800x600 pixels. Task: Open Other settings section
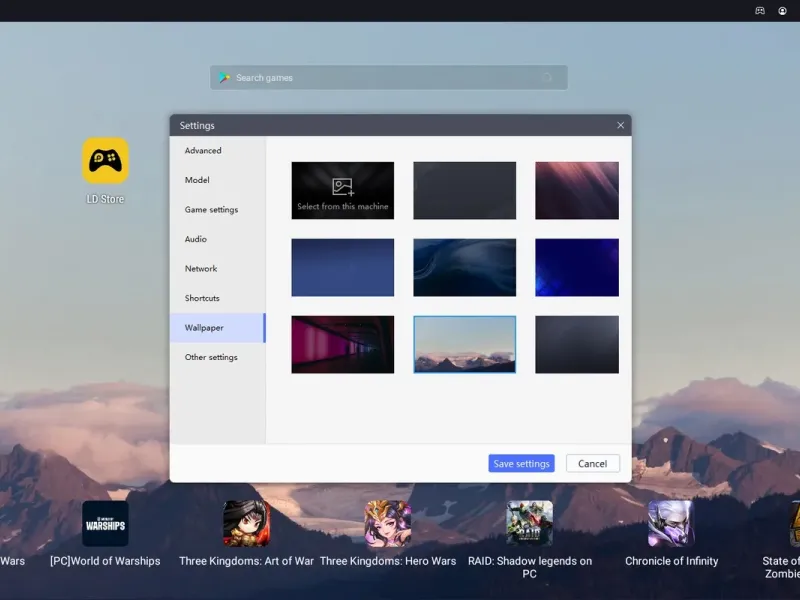tap(218, 357)
